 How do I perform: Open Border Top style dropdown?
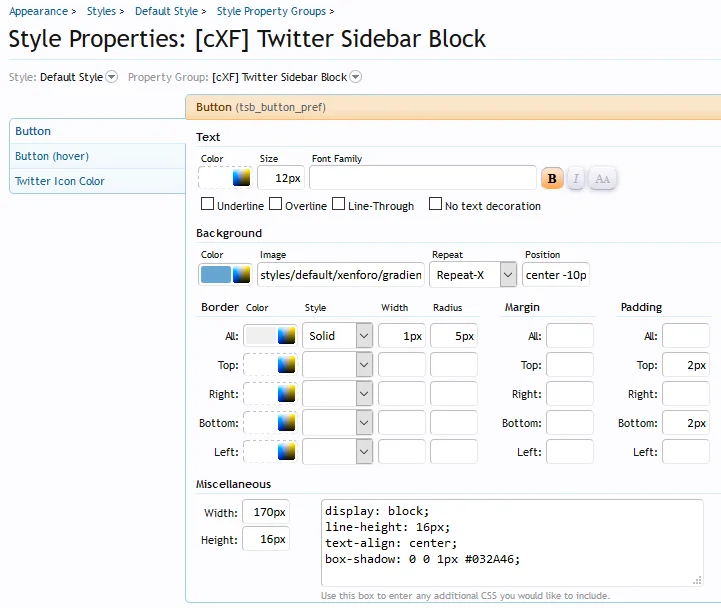338,365
